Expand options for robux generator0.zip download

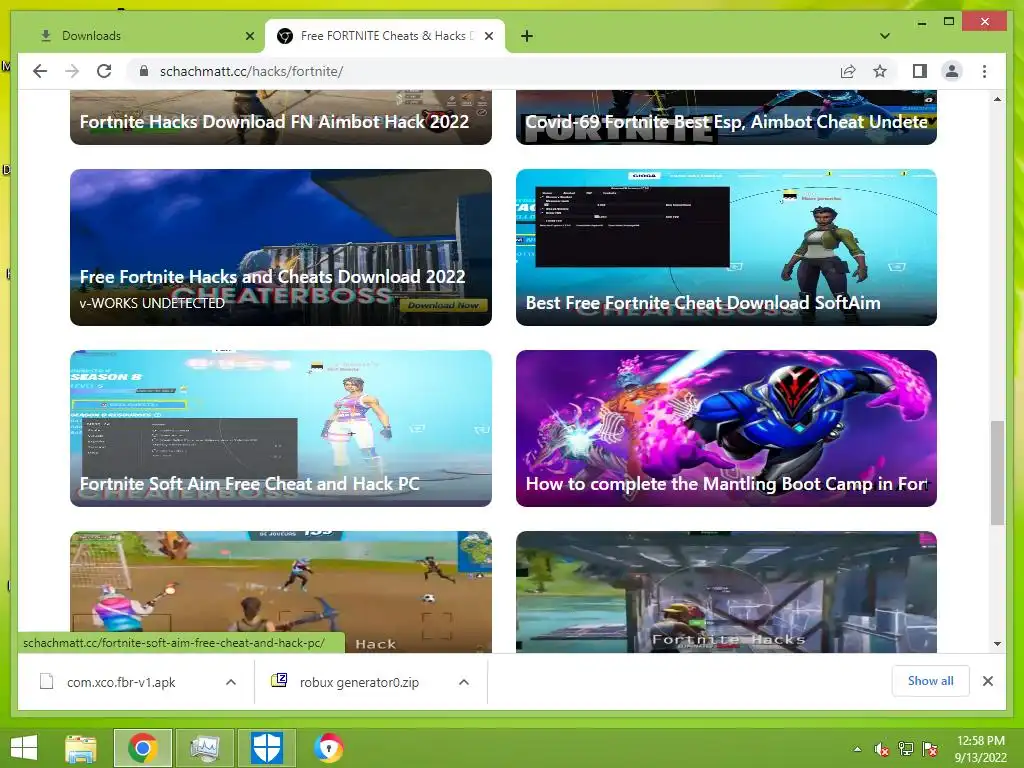[x=464, y=682]
